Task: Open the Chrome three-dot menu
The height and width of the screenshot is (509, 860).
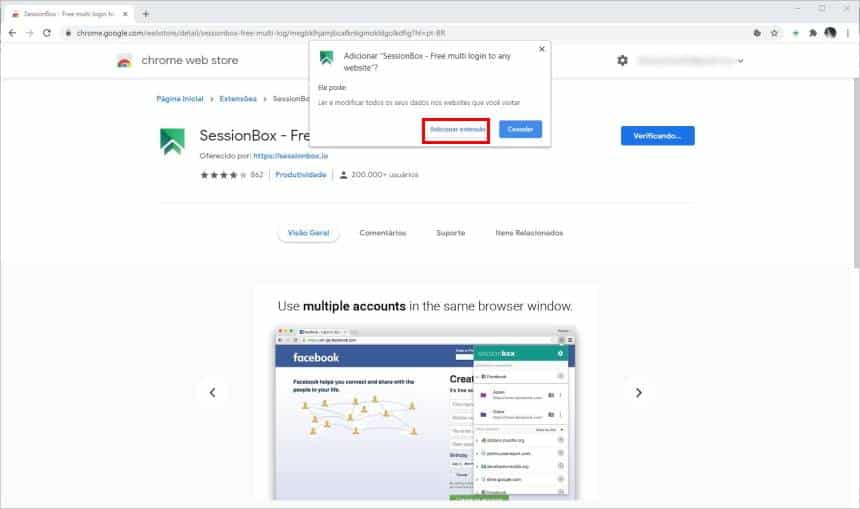Action: pos(848,33)
